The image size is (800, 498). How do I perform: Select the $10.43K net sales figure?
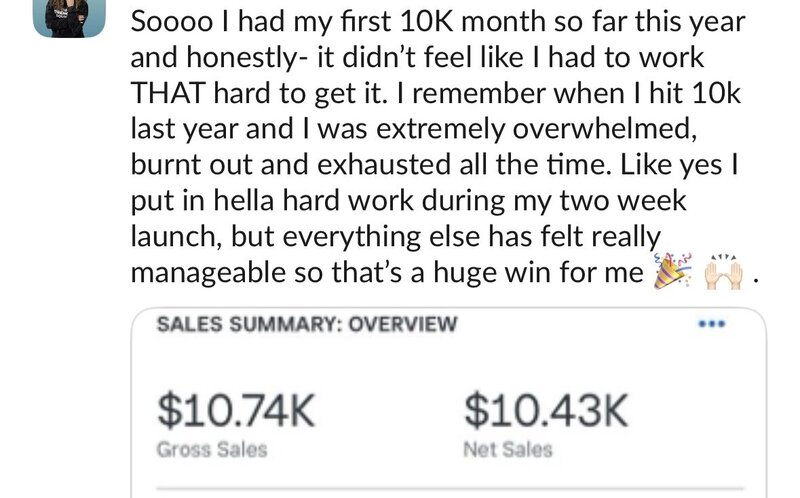tap(545, 411)
